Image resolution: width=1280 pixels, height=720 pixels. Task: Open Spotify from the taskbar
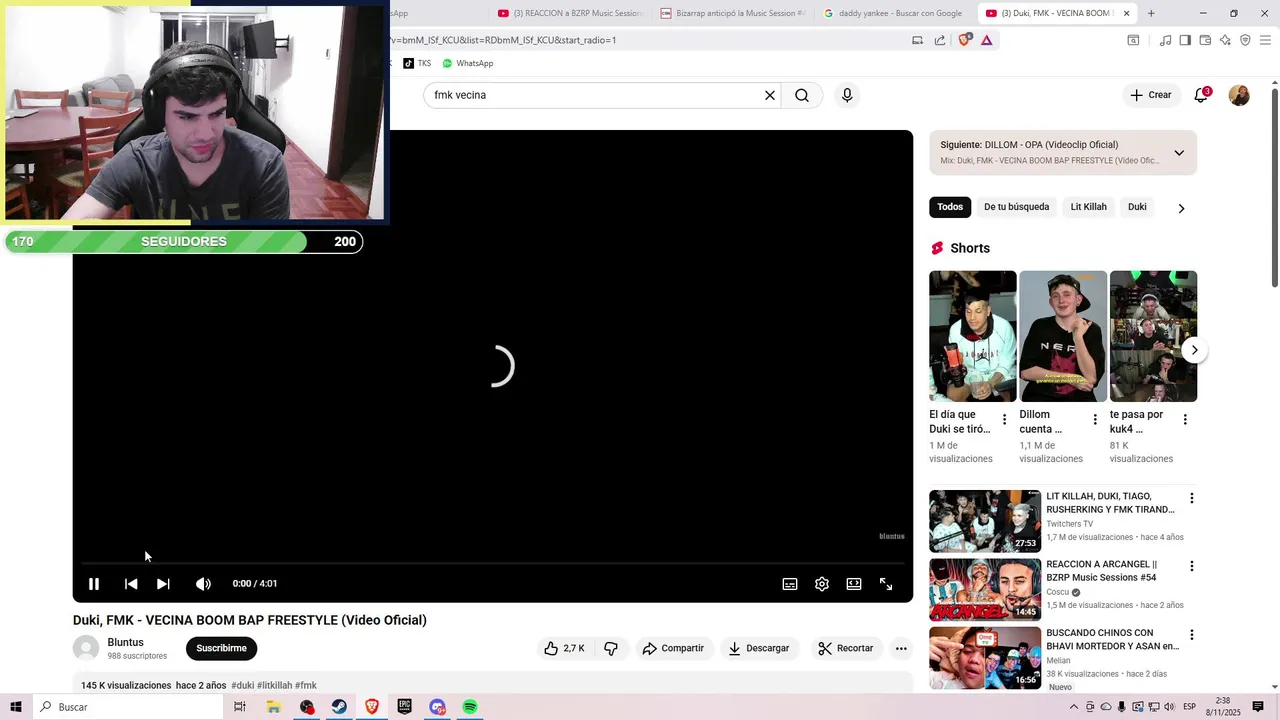(x=470, y=707)
